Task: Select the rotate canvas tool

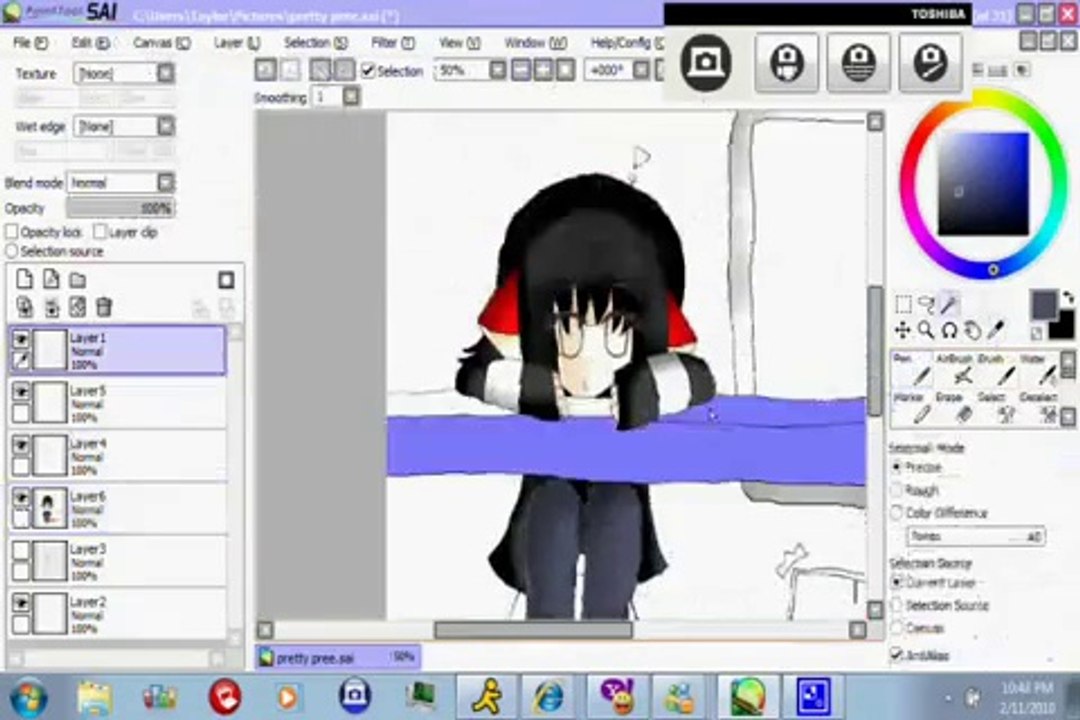Action: pyautogui.click(x=949, y=331)
